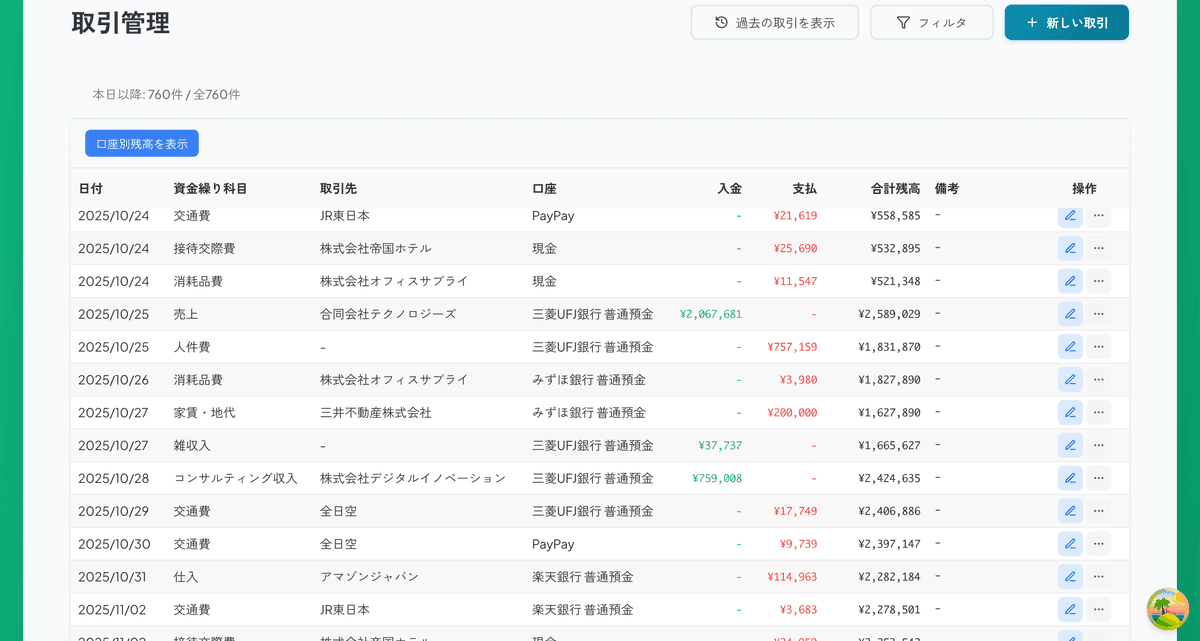Click the 2025/10/28 date cell
This screenshot has height=641, width=1200.
(113, 478)
